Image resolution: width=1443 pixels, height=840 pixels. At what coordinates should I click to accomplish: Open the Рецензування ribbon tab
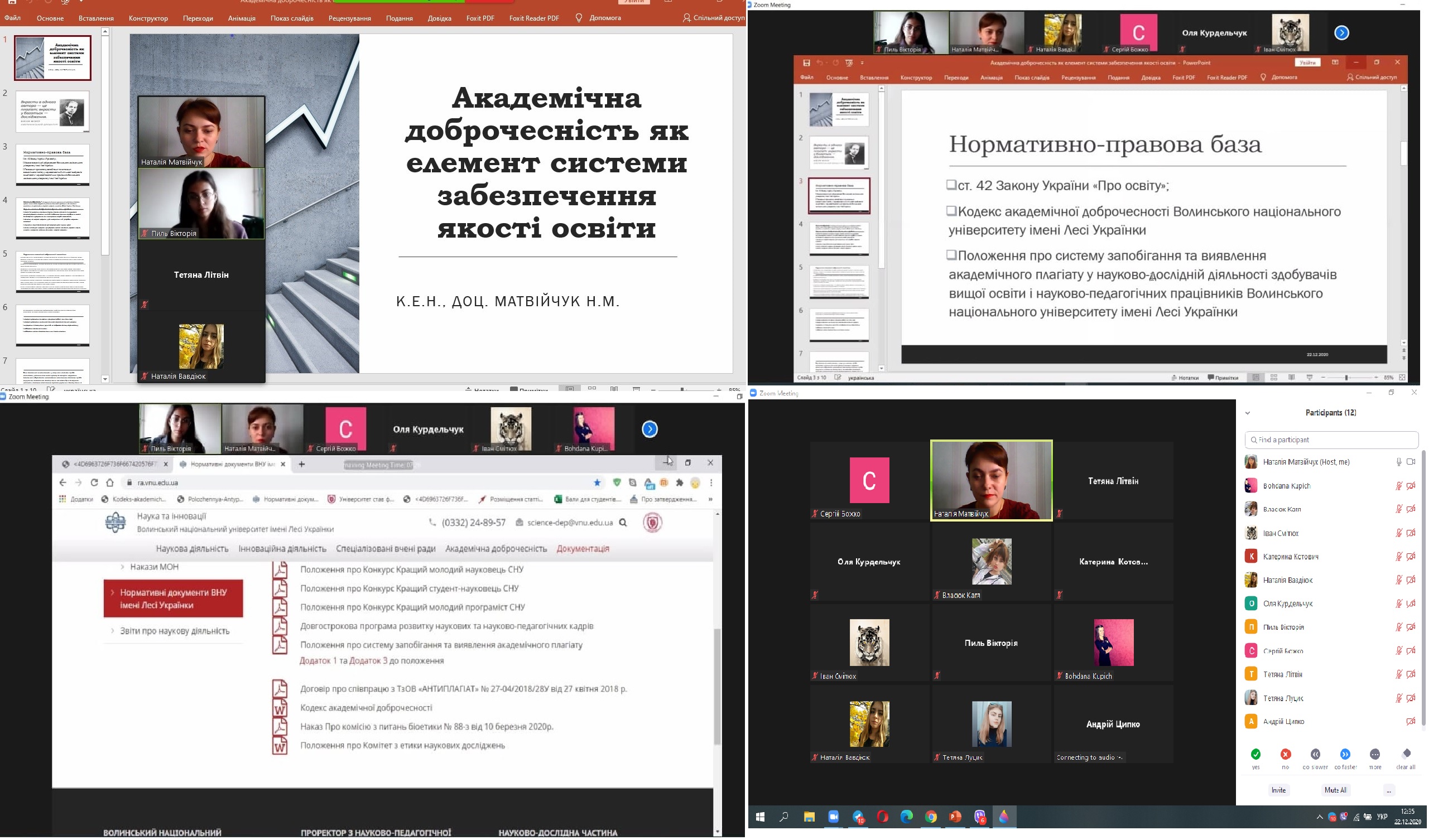[350, 18]
